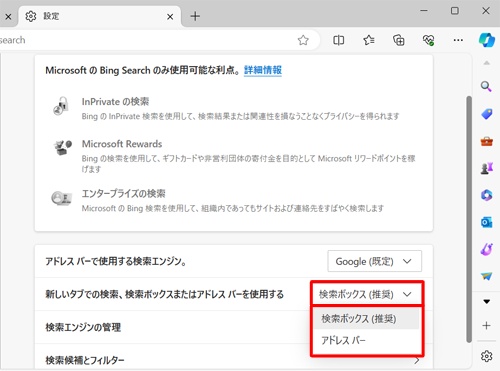Open the Google (既定) search engine dropdown
The height and width of the screenshot is (371, 500).
point(374,261)
